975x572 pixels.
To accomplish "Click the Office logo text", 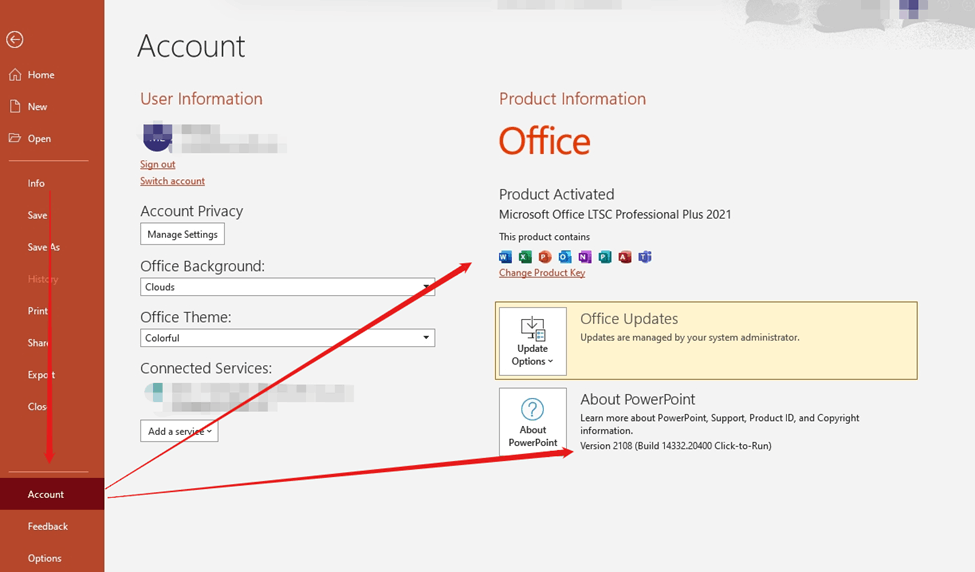I will (545, 141).
